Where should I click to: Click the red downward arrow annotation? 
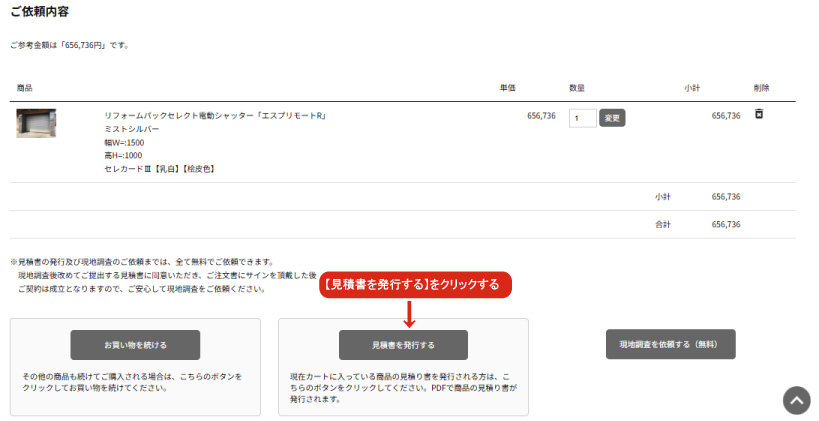pos(409,311)
